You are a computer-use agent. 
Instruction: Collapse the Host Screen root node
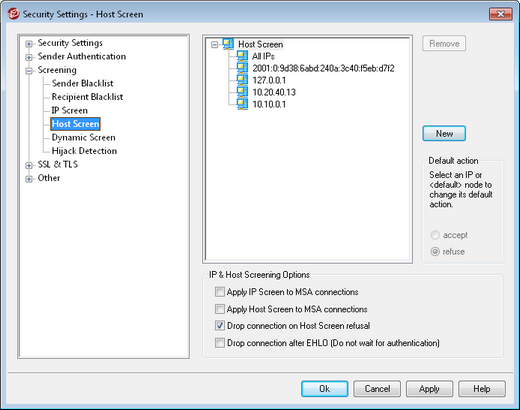215,45
